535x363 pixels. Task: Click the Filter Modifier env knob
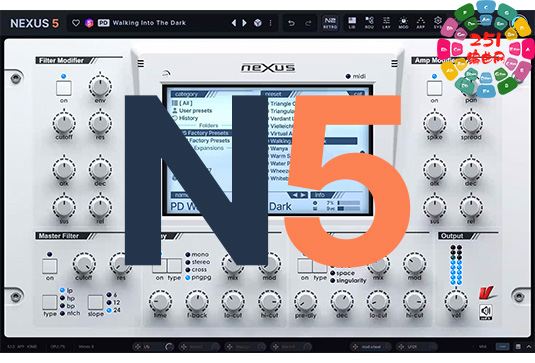(100, 86)
